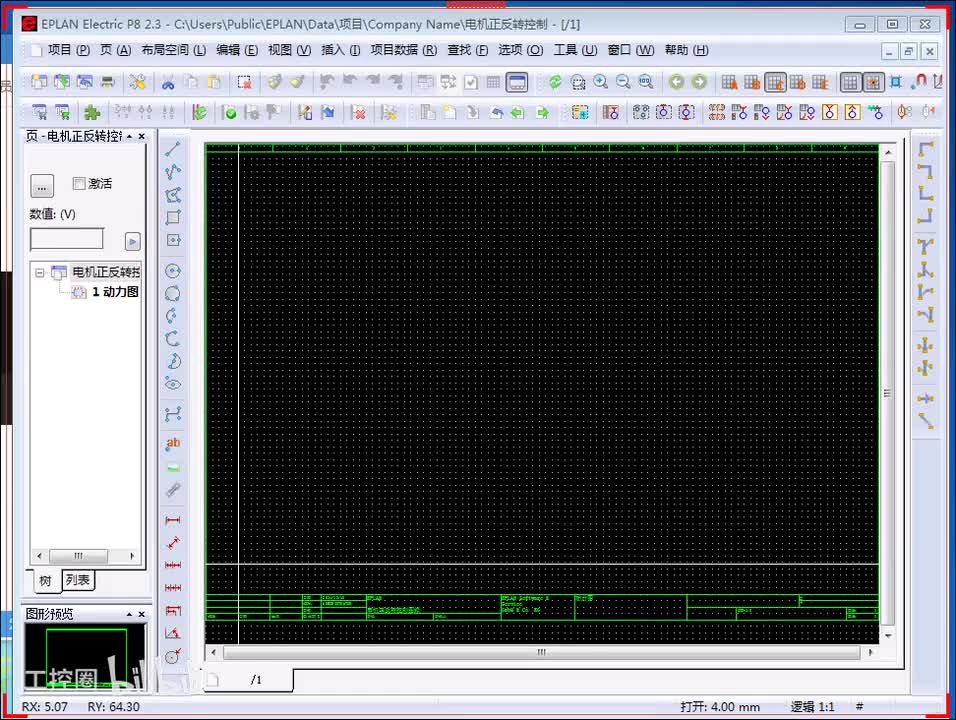Click the cut scissors icon
This screenshot has width=956, height=720.
click(x=168, y=82)
